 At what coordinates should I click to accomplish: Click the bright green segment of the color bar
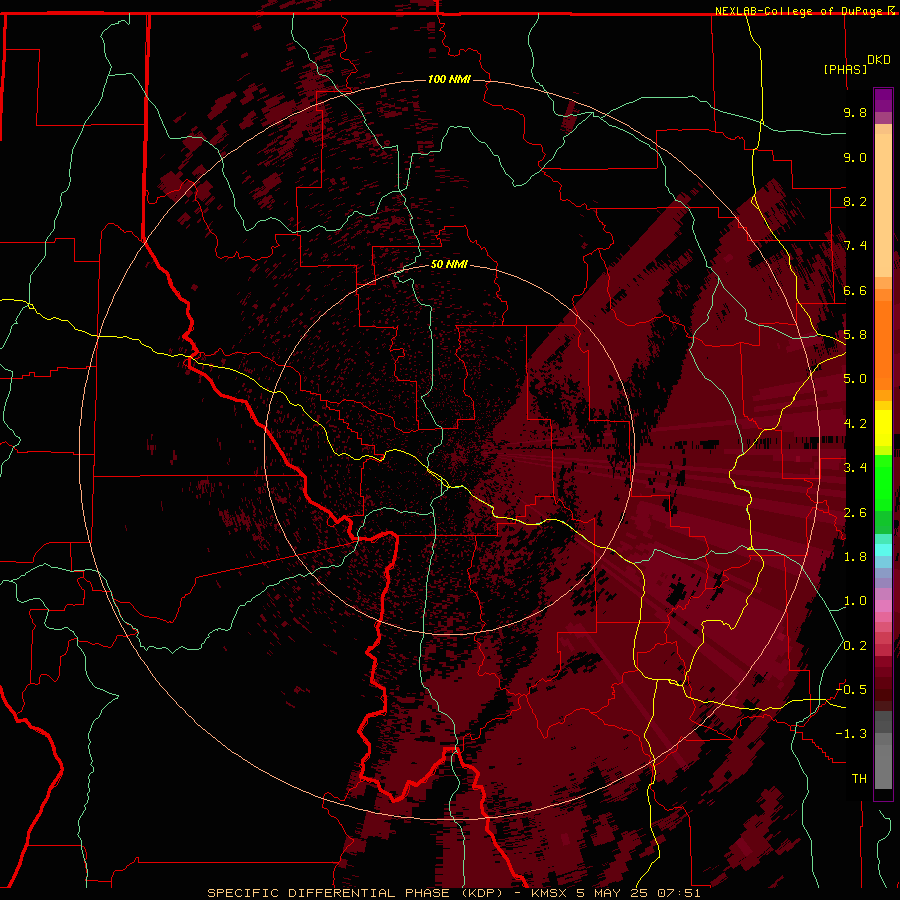(883, 484)
